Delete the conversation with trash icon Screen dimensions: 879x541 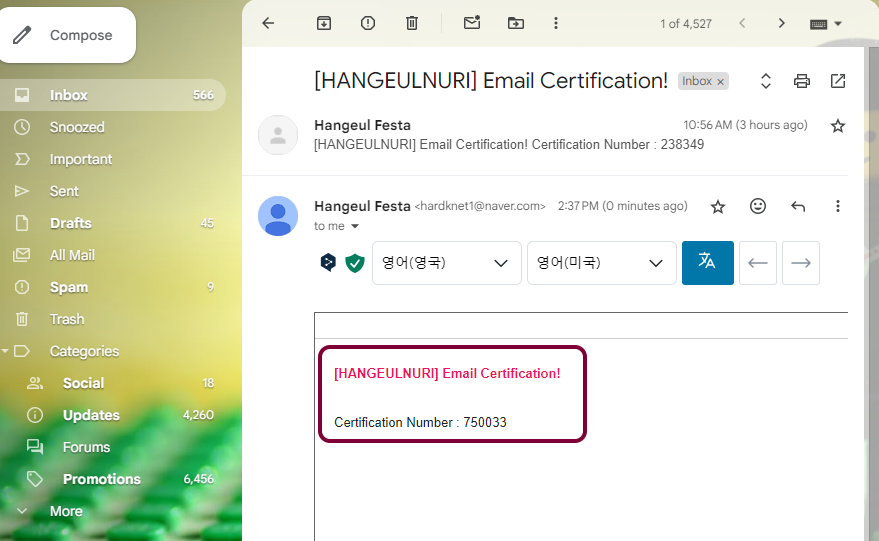point(412,23)
